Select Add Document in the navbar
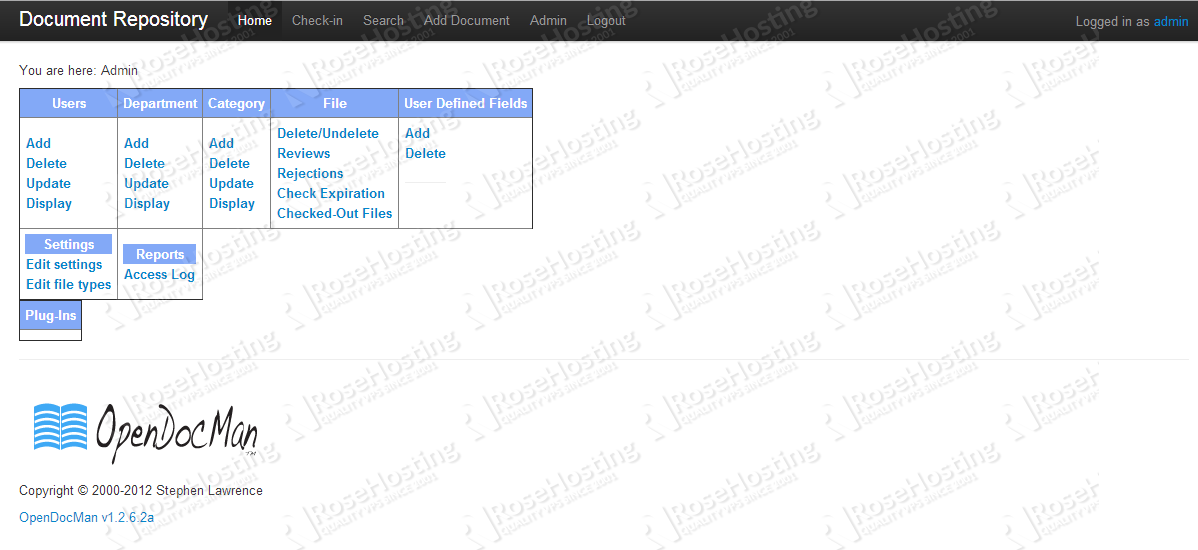The image size is (1198, 550). (466, 21)
